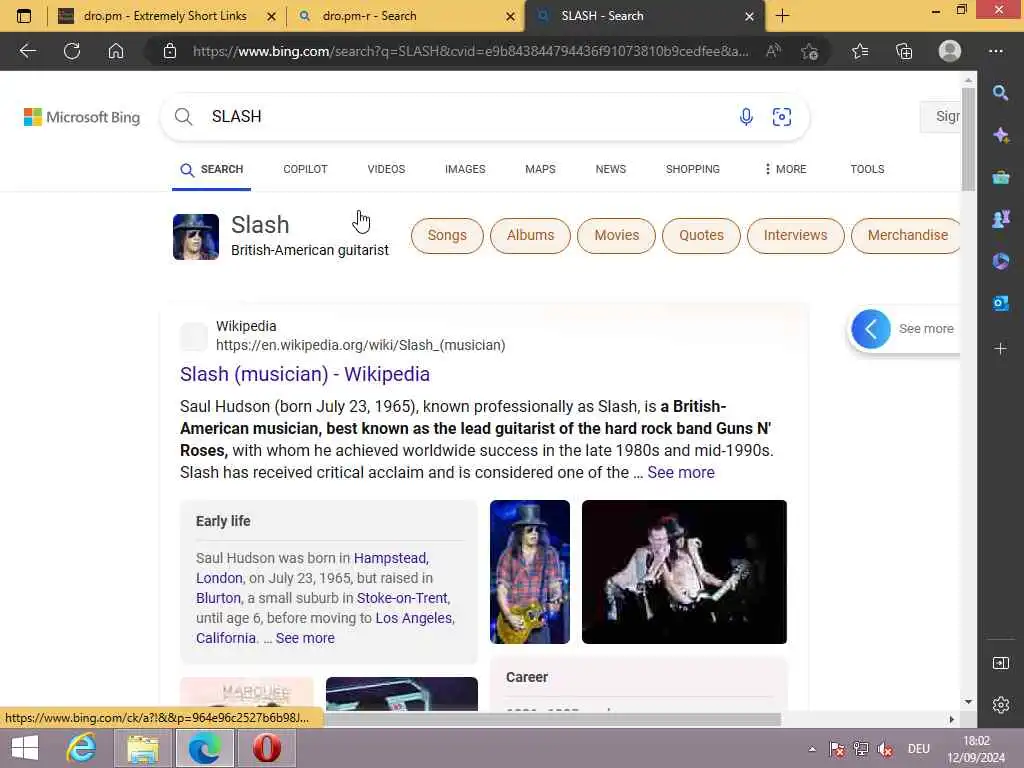Open Bing Copilot tab
Viewport: 1024px width, 768px height.
point(305,169)
